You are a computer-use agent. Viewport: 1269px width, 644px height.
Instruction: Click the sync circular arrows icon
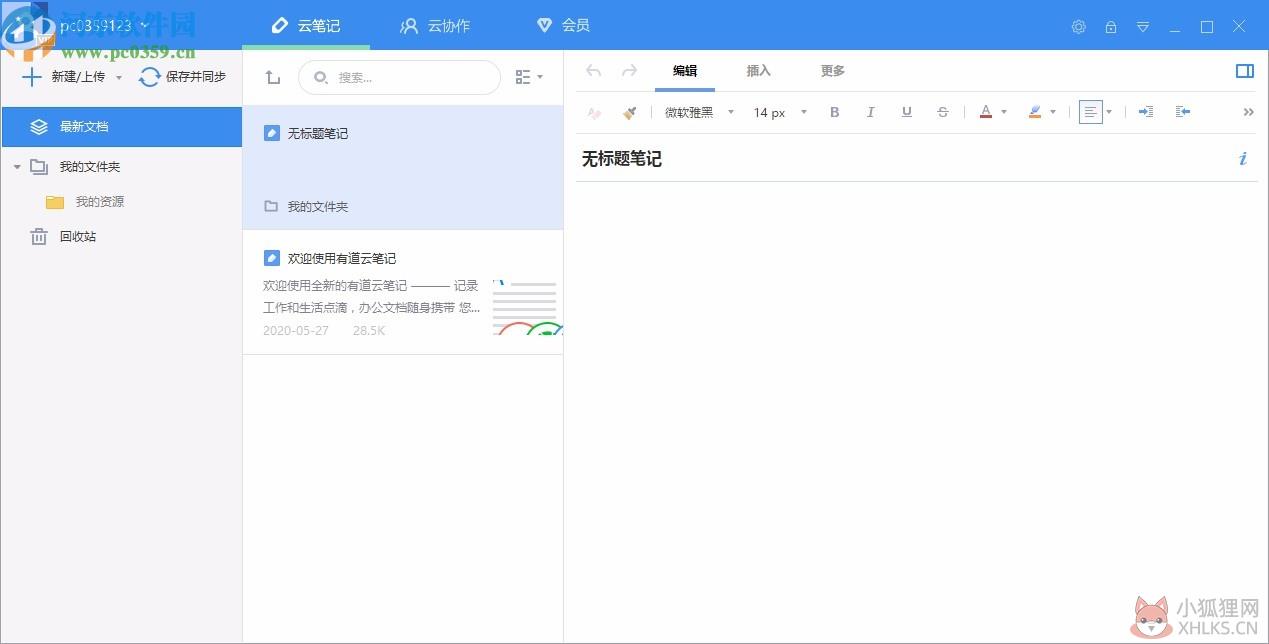150,77
